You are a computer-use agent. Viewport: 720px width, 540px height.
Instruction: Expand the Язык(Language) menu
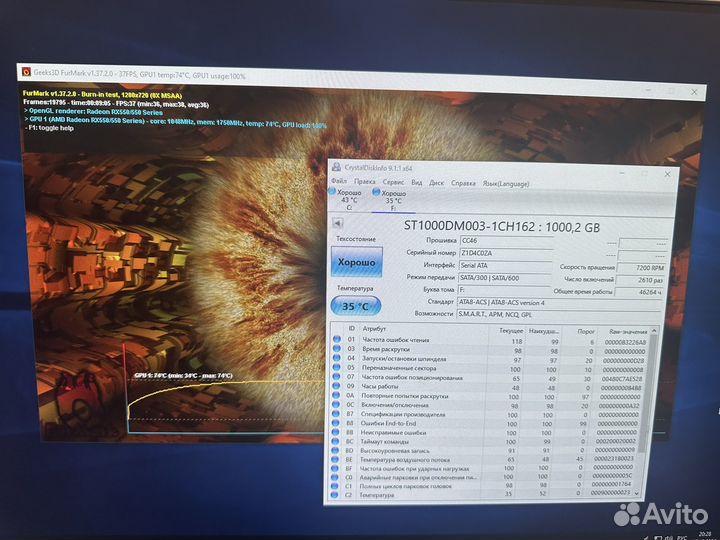(504, 184)
